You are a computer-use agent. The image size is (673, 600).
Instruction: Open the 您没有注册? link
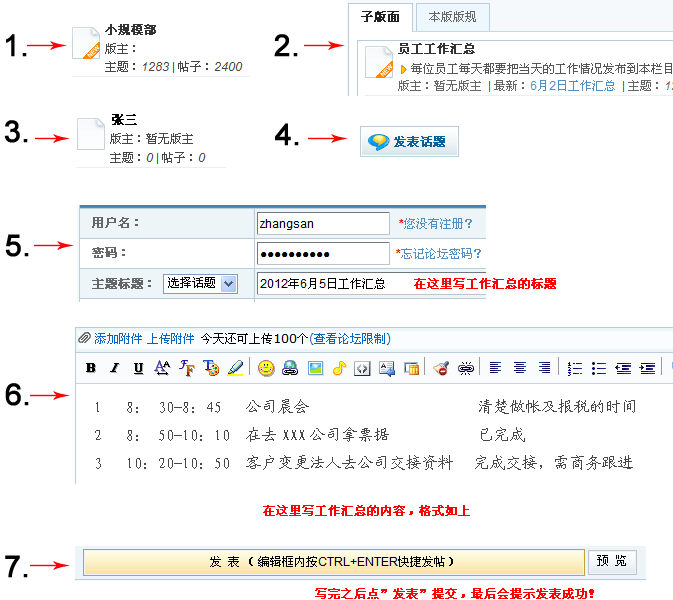(437, 223)
